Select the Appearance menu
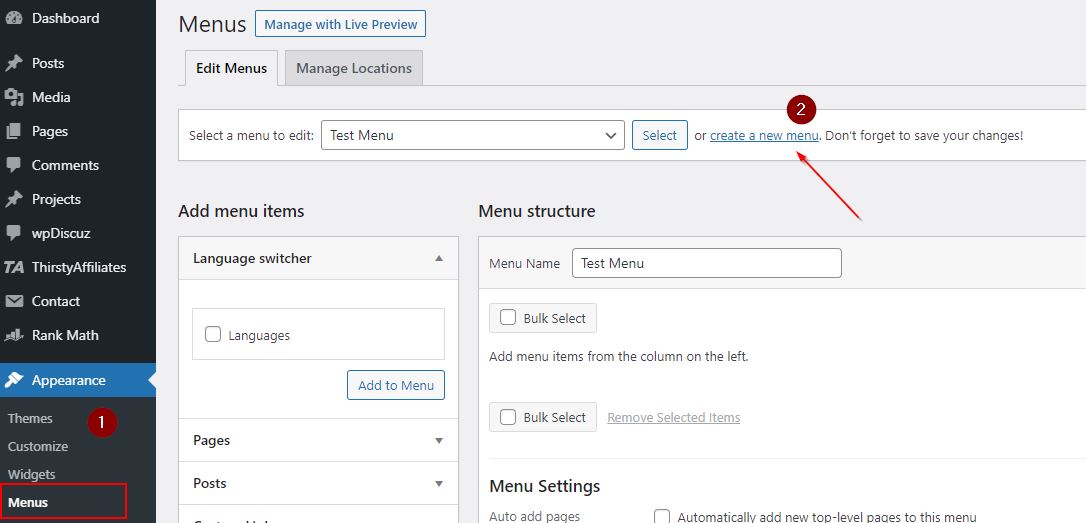 pyautogui.click(x=78, y=380)
